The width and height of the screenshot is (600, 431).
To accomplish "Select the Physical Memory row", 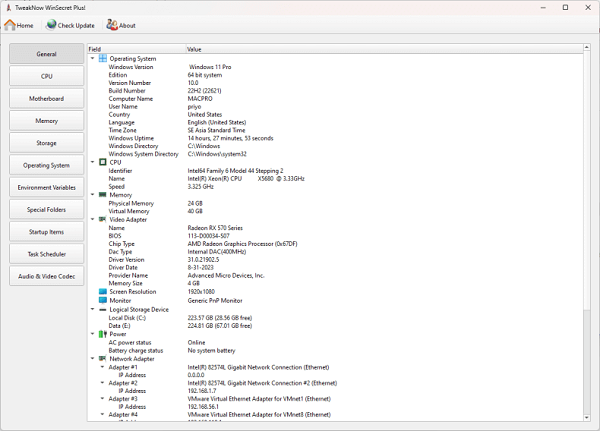I will [x=335, y=203].
